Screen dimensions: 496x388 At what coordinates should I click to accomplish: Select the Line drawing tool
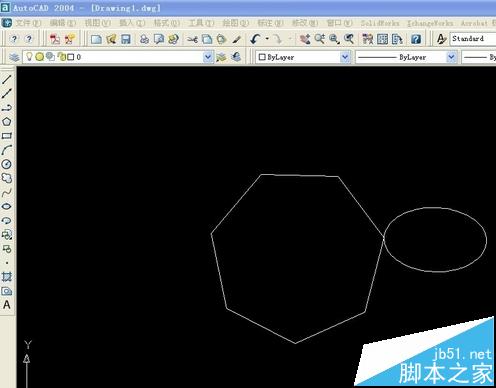7,79
